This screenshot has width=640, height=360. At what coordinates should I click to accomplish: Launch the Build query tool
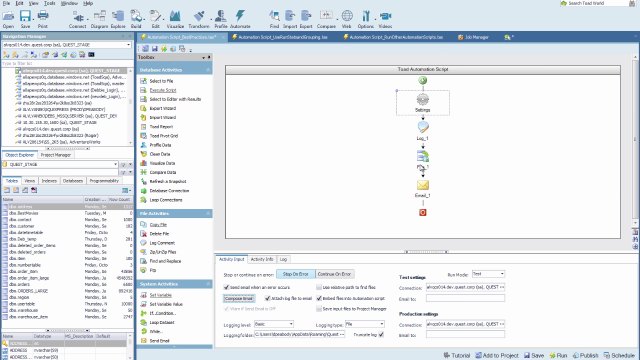136,19
